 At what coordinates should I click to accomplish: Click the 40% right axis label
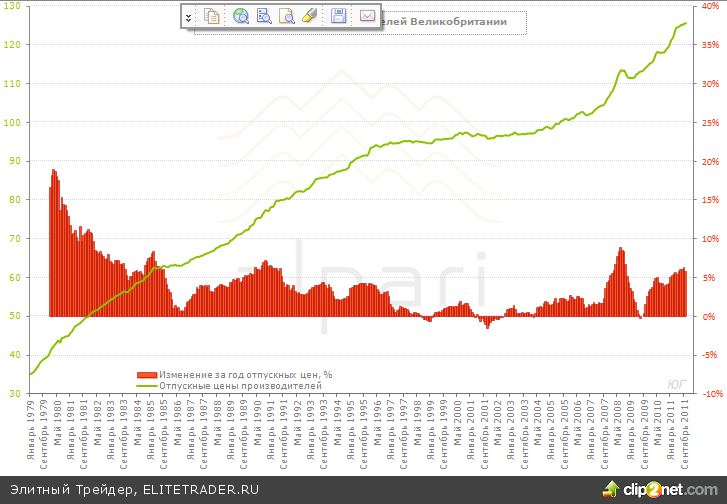[708, 6]
